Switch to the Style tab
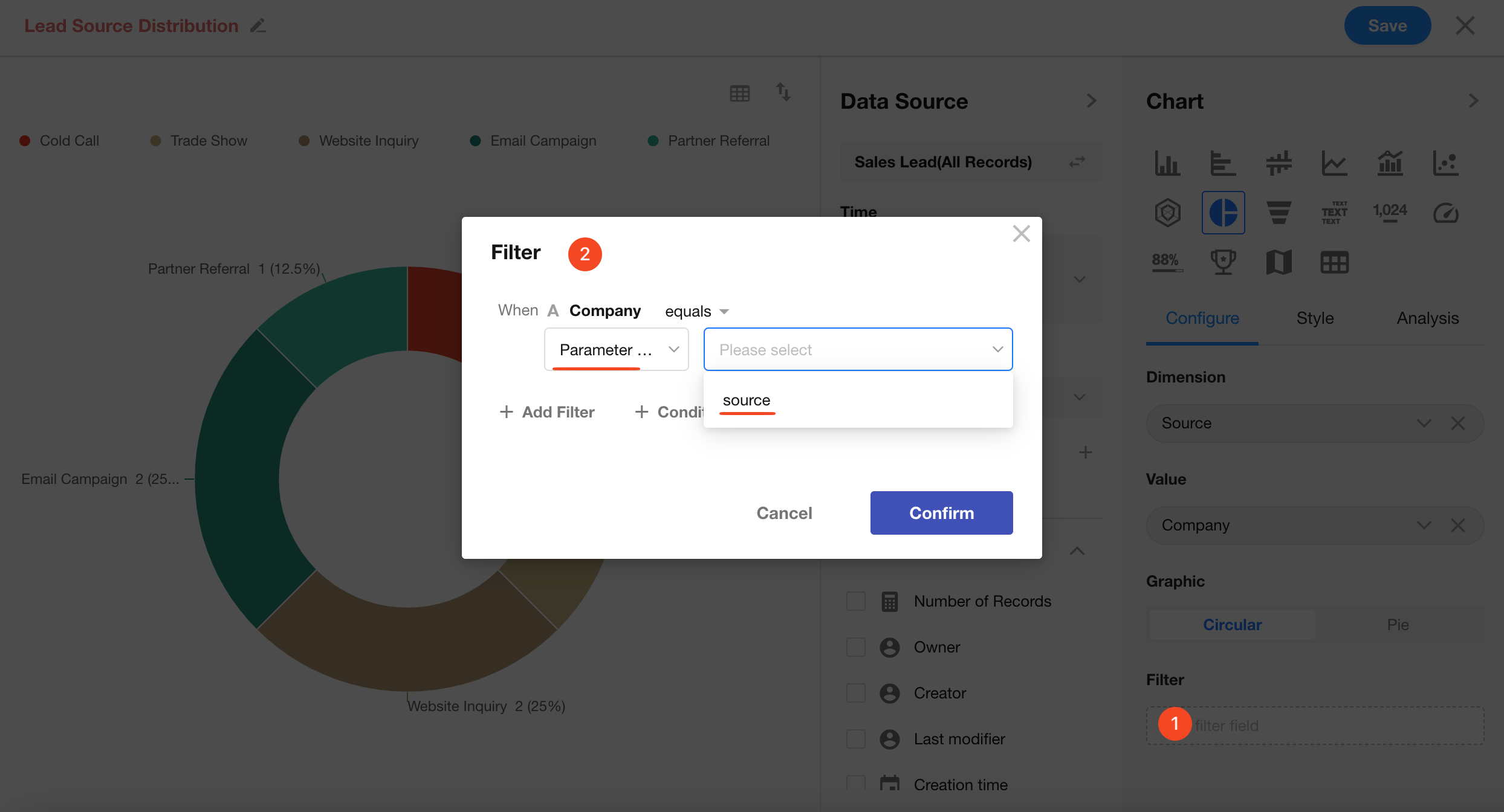The height and width of the screenshot is (812, 1504). [x=1315, y=318]
